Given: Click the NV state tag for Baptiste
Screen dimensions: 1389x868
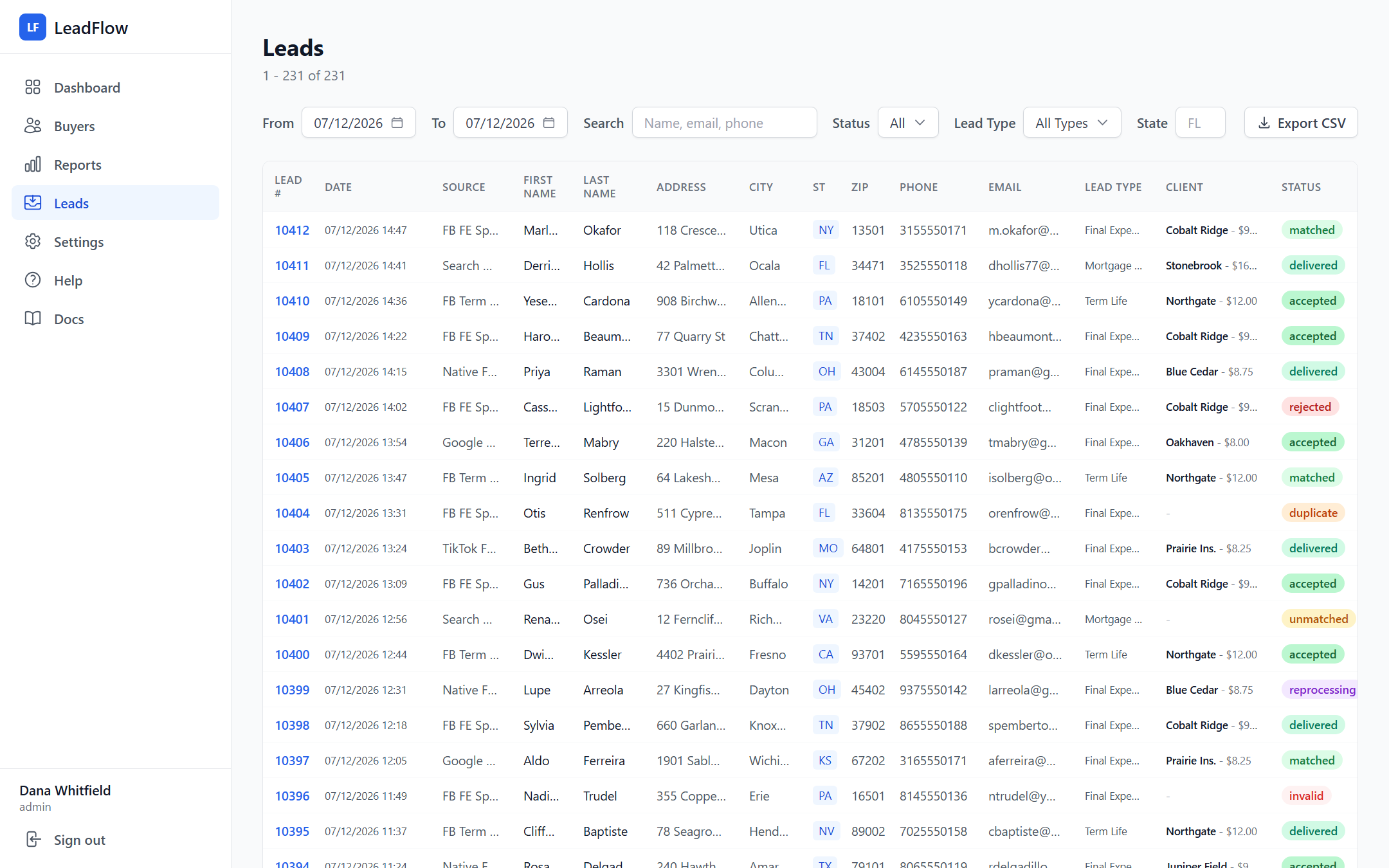Looking at the screenshot, I should pyautogui.click(x=826, y=831).
